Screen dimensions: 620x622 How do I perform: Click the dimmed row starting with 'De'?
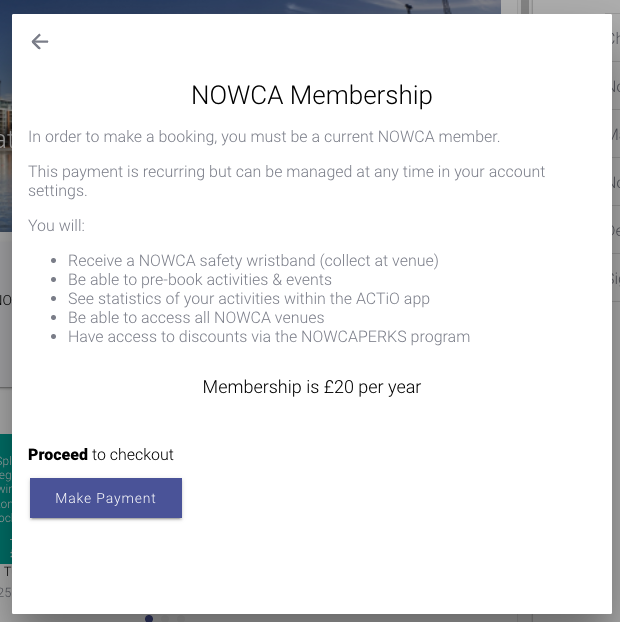[x=614, y=230]
